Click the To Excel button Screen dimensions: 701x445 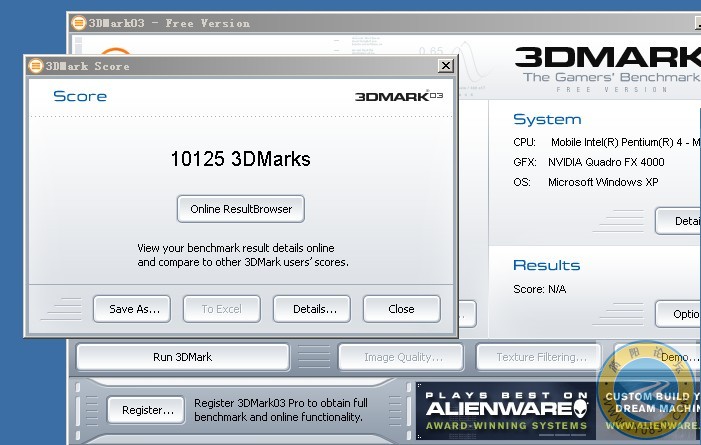coord(222,309)
